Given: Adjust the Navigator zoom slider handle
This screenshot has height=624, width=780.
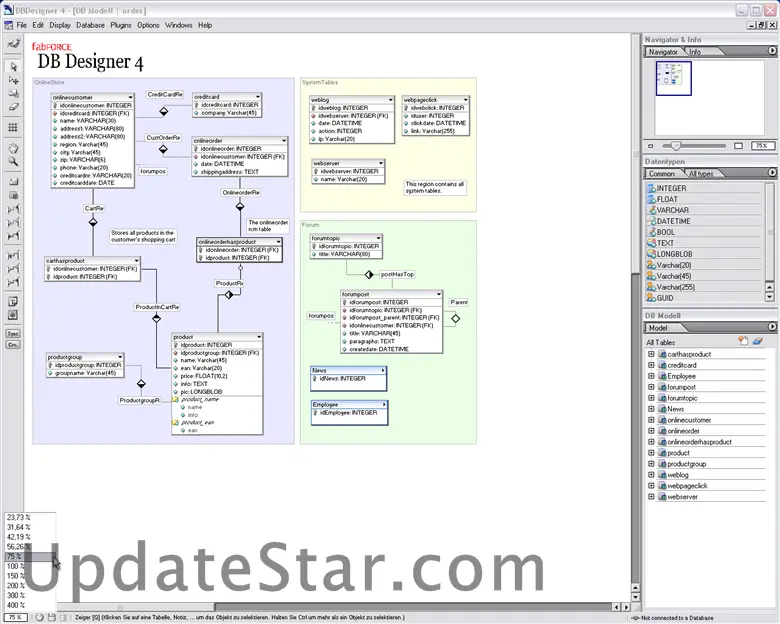Looking at the screenshot, I should tap(675, 145).
